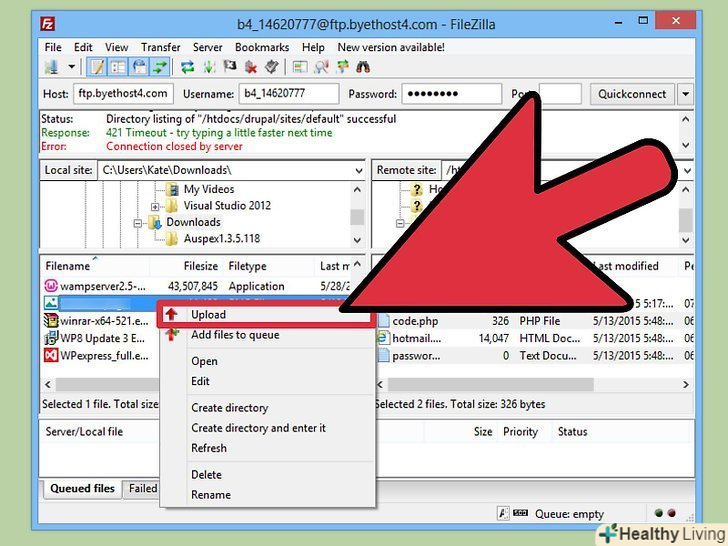Image resolution: width=728 pixels, height=546 pixels.
Task: Click the wampserver application file icon
Action: (x=51, y=286)
